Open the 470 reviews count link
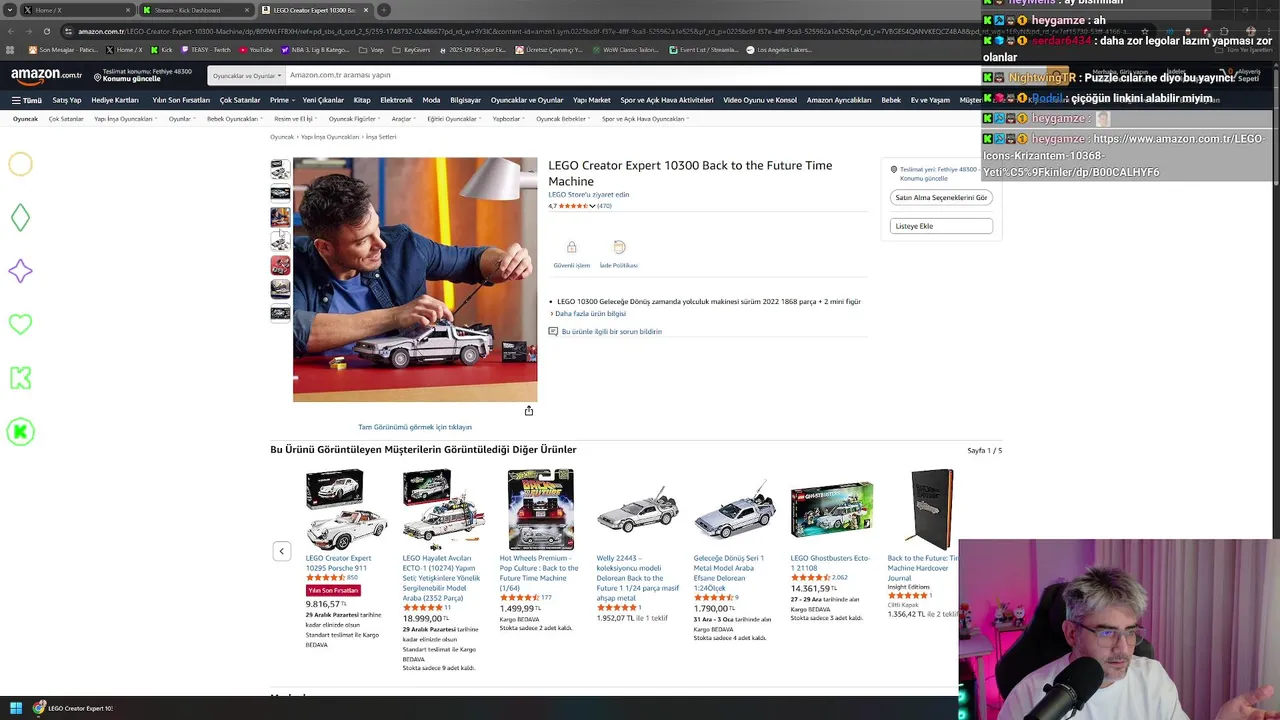Screen dimensions: 1280x720 604,206
